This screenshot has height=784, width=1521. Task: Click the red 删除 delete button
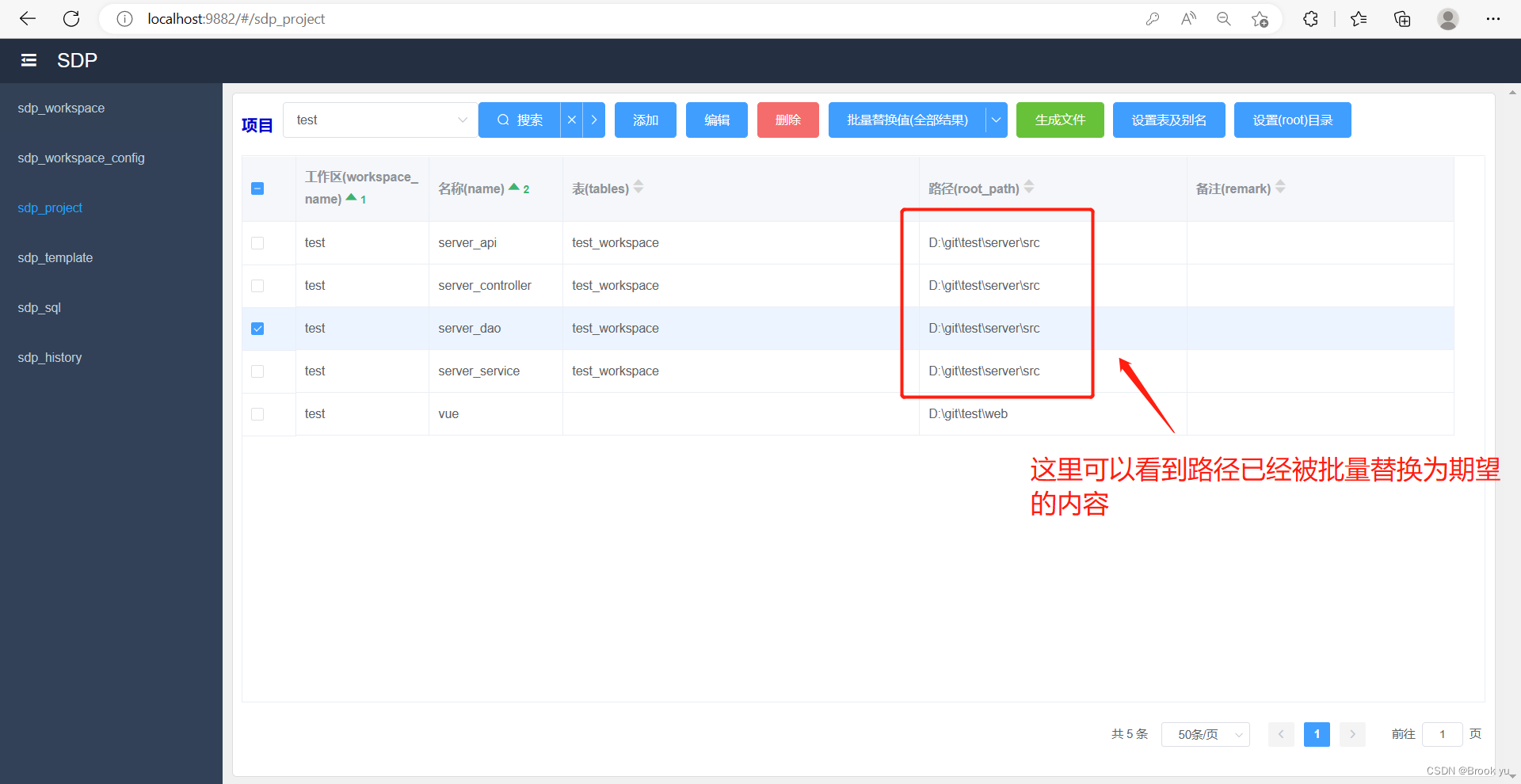tap(788, 120)
